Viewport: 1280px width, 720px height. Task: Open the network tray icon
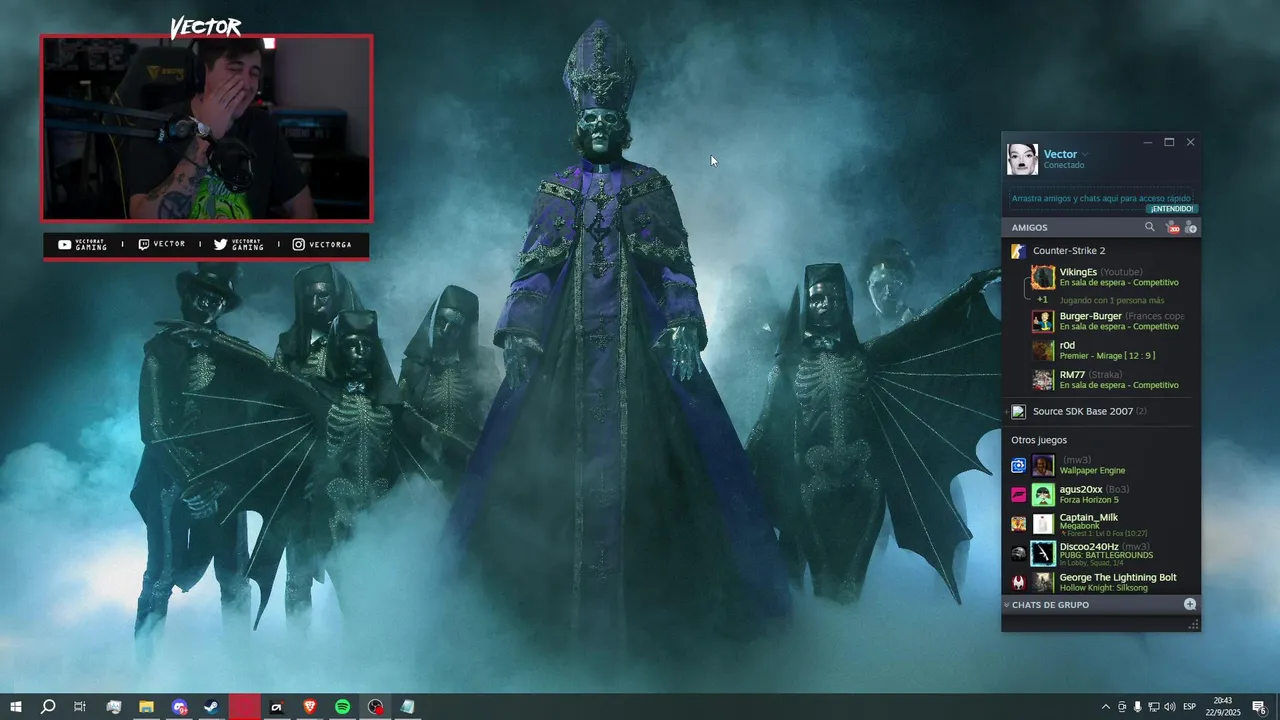click(x=1153, y=707)
